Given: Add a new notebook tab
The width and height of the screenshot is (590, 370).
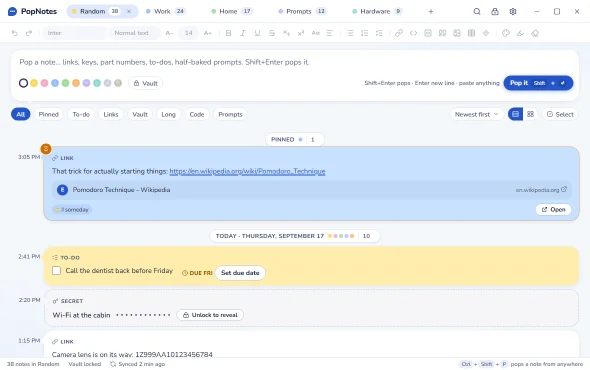Looking at the screenshot, I should point(431,11).
